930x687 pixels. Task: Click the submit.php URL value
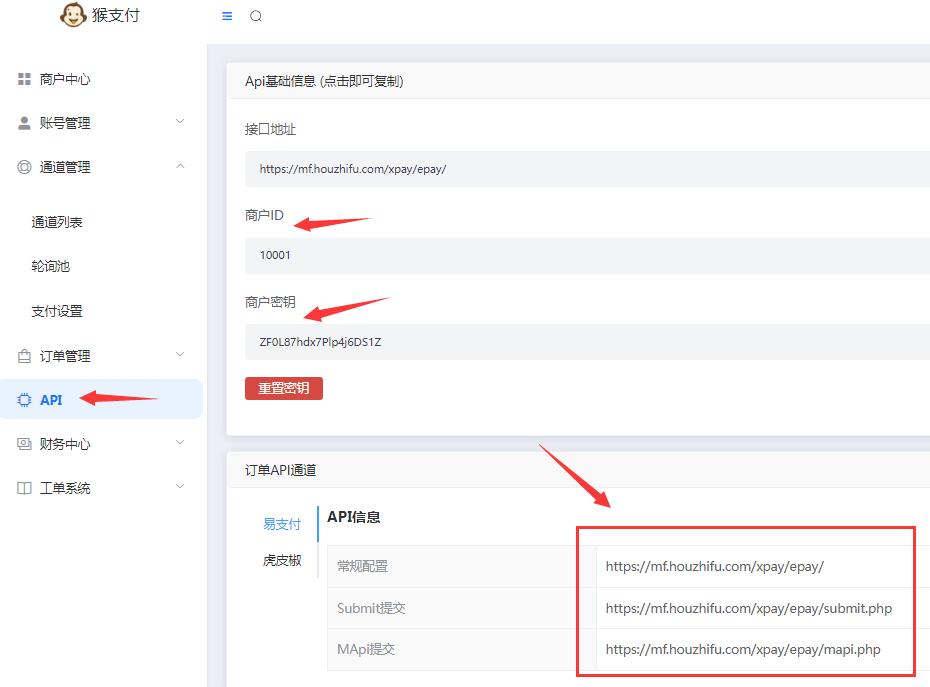[749, 608]
